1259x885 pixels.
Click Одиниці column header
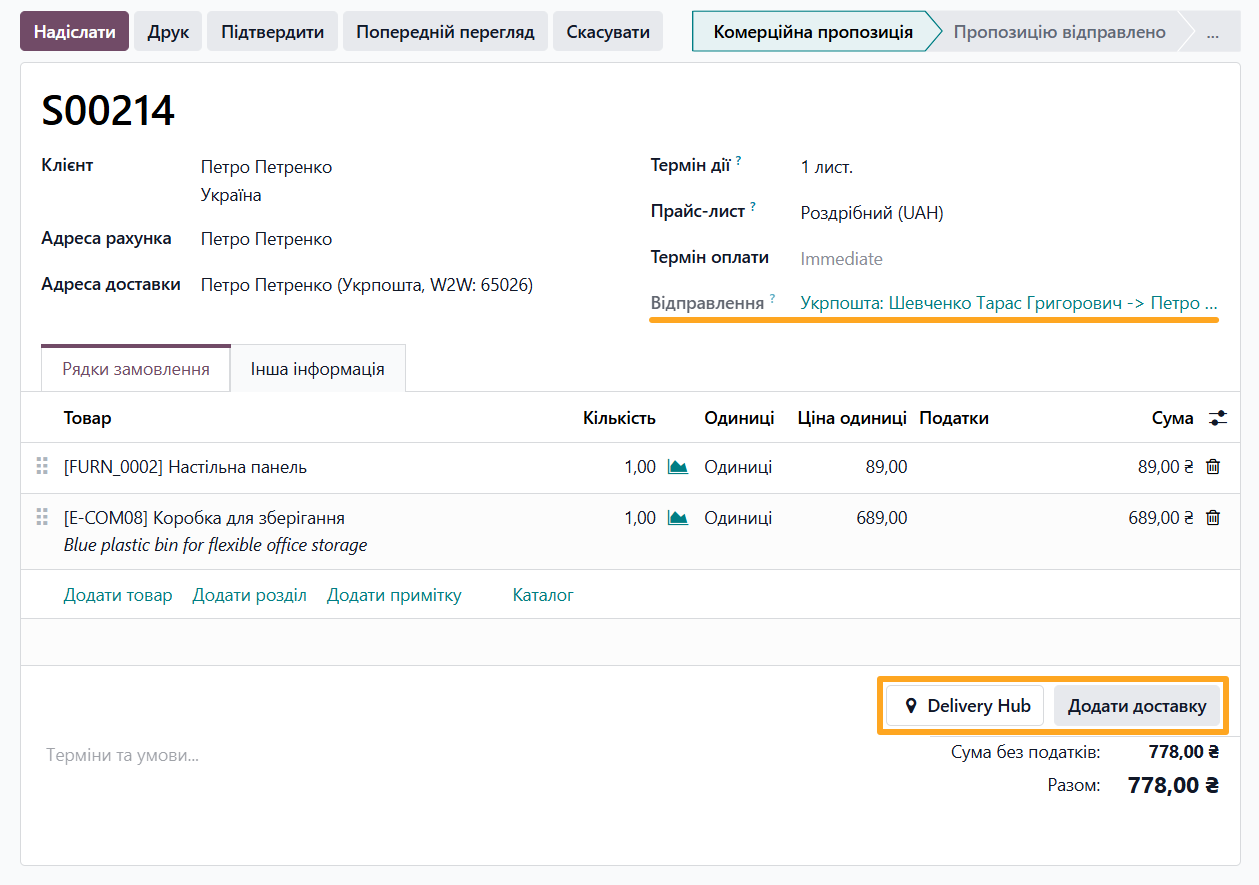click(x=739, y=418)
